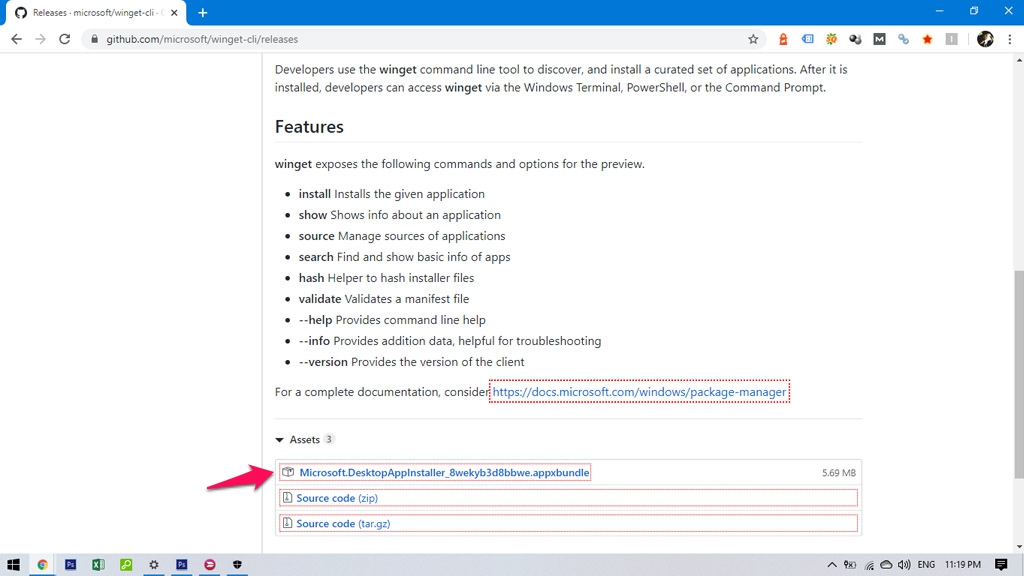Viewport: 1024px width, 576px height.
Task: Switch ENG input language
Action: (x=926, y=564)
